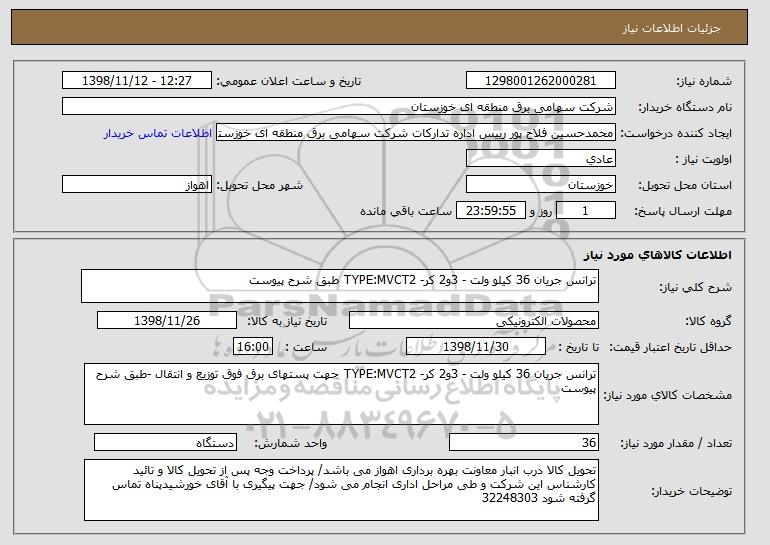This screenshot has width=770, height=545.
Task: Click the price validity date 1398/11/30
Action: tap(476, 347)
